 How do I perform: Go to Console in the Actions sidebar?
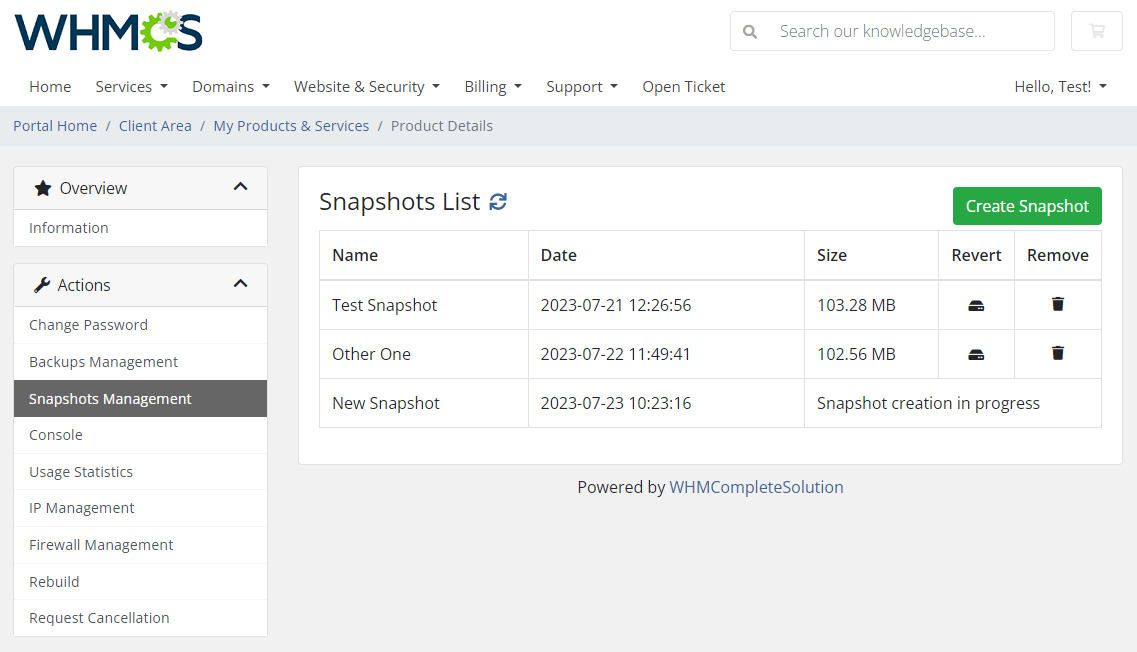[55, 434]
